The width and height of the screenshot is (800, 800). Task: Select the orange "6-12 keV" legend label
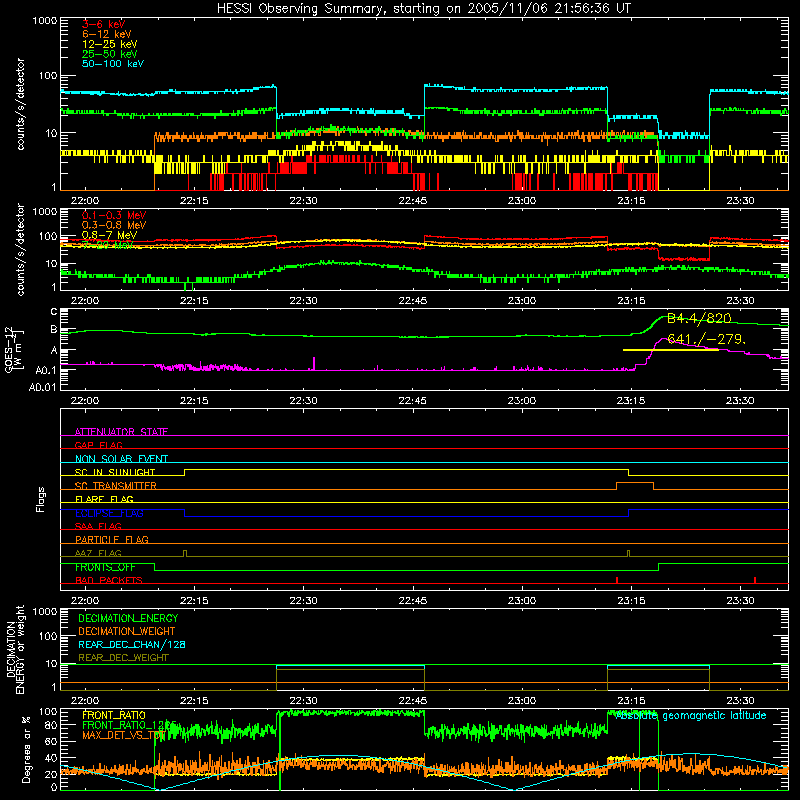(x=107, y=34)
